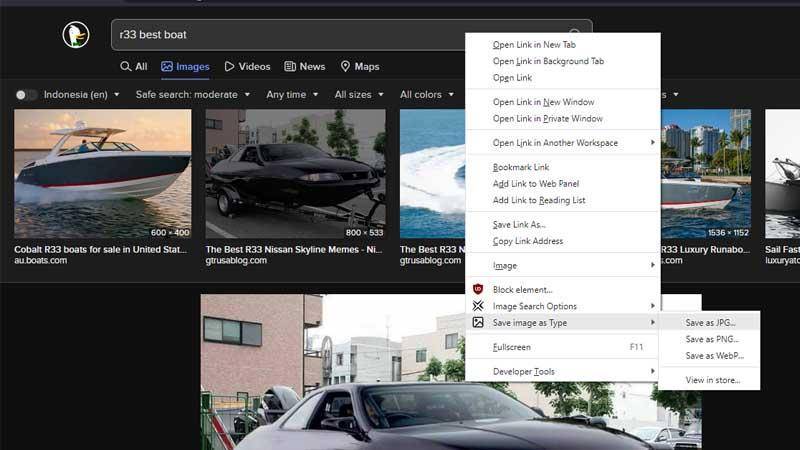The height and width of the screenshot is (450, 800).
Task: Click the pin icon on the Maps tab
Action: [345, 66]
